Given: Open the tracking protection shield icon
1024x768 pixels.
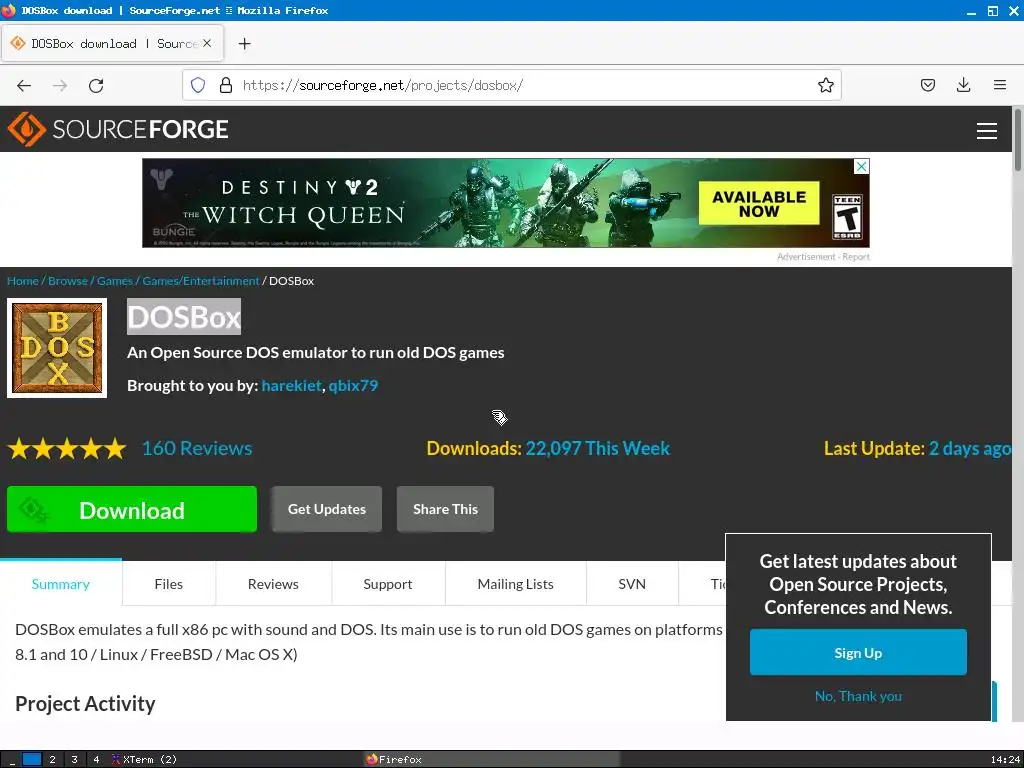Looking at the screenshot, I should point(198,86).
